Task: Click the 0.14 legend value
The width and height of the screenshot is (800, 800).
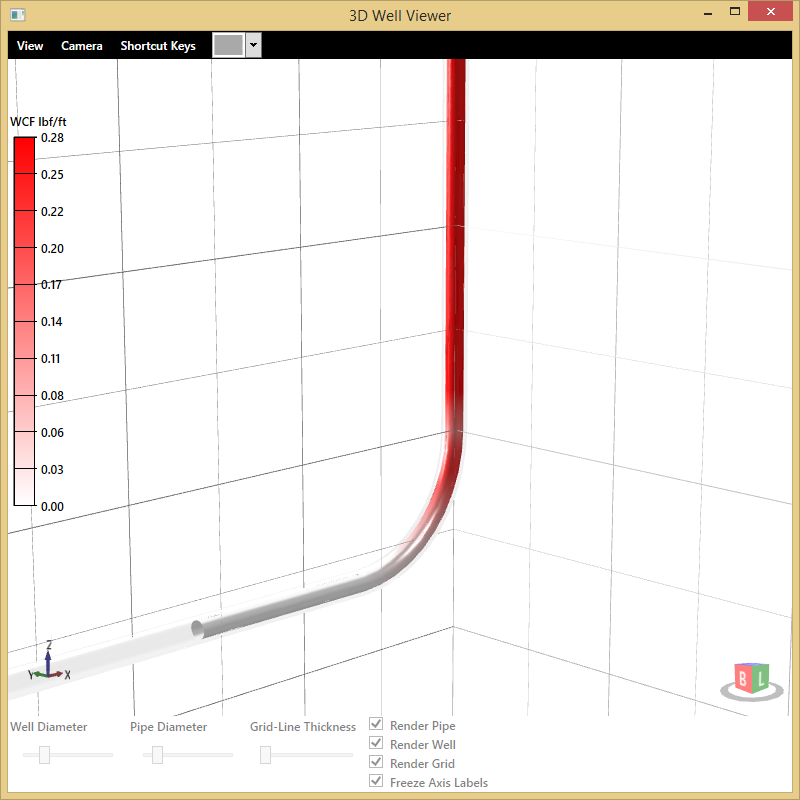Action: tap(52, 322)
